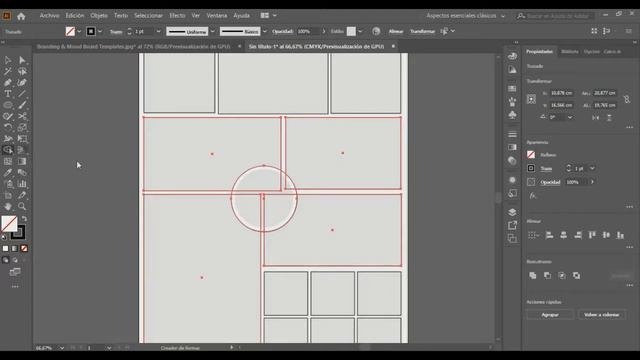Open the Asset Export panel icon
640x360 pixels.
512,225
